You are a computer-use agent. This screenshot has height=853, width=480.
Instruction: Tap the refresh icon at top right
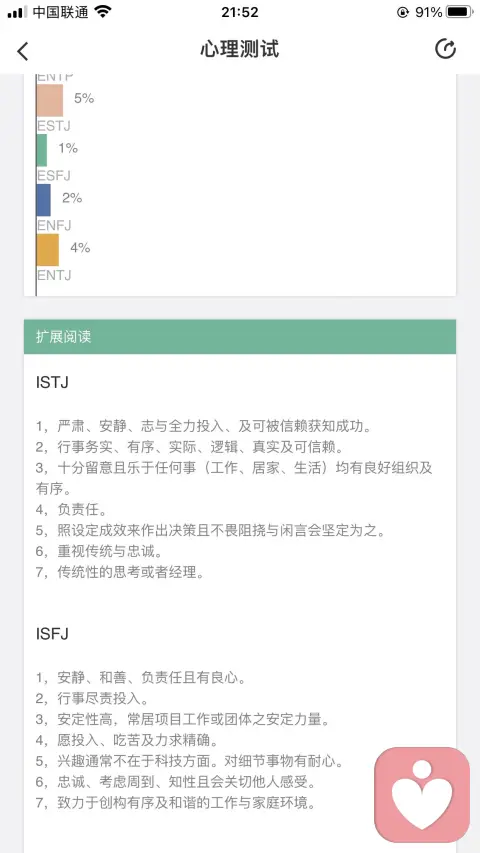445,49
